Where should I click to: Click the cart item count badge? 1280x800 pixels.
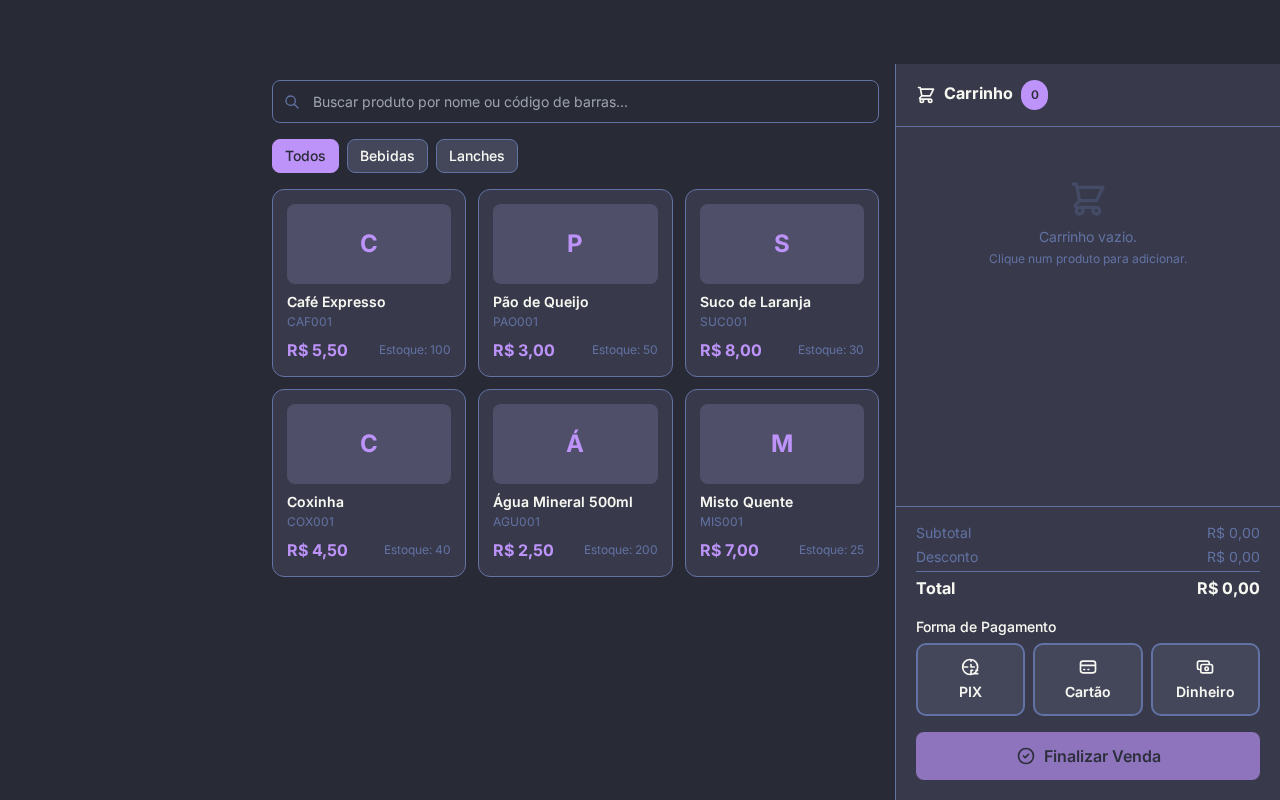pos(1034,95)
